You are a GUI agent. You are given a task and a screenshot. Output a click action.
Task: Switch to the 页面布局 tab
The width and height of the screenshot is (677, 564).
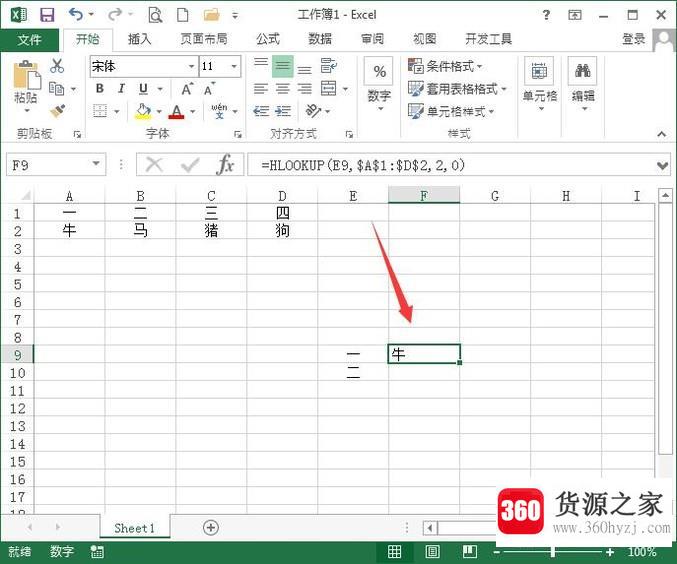(204, 39)
